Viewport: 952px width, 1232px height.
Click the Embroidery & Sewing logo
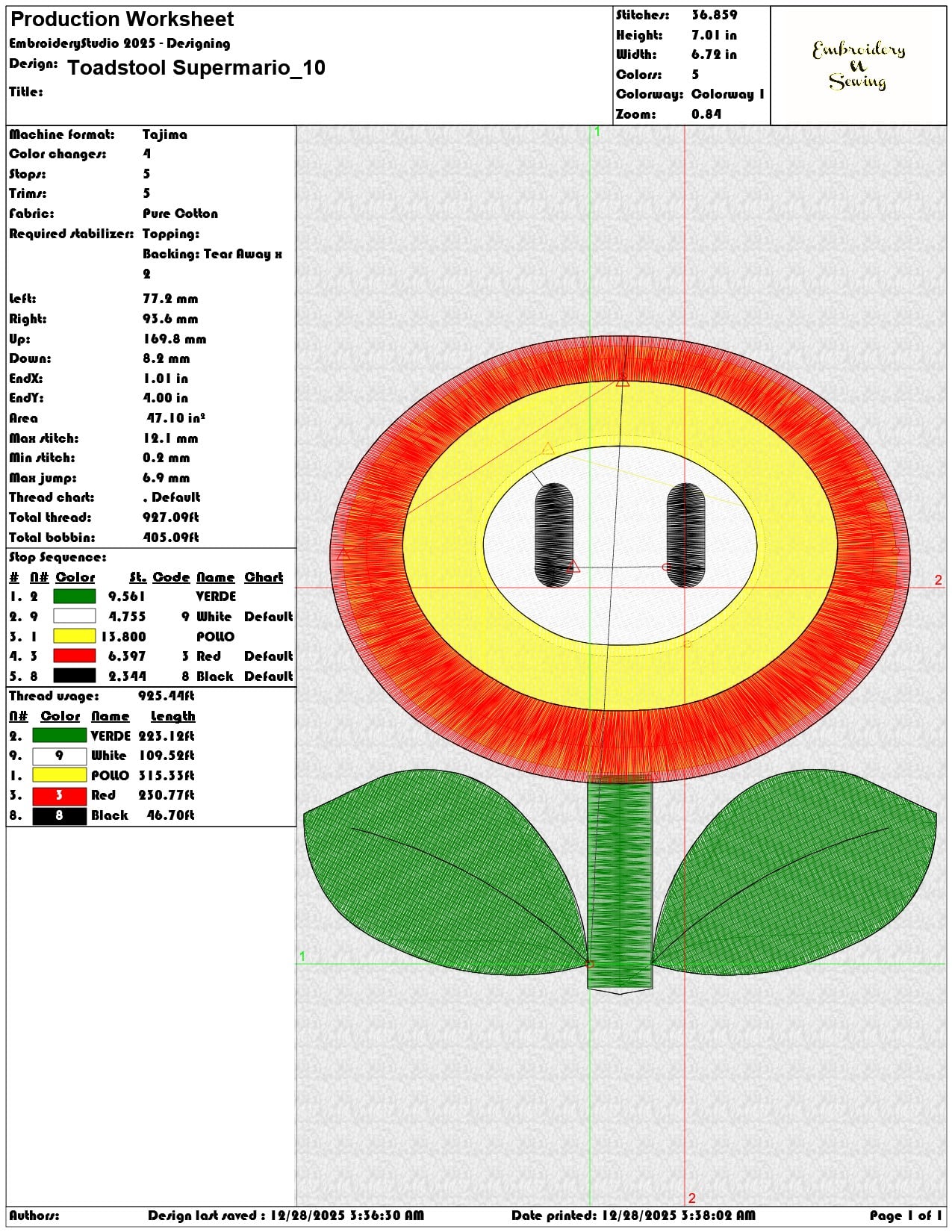coord(859,66)
